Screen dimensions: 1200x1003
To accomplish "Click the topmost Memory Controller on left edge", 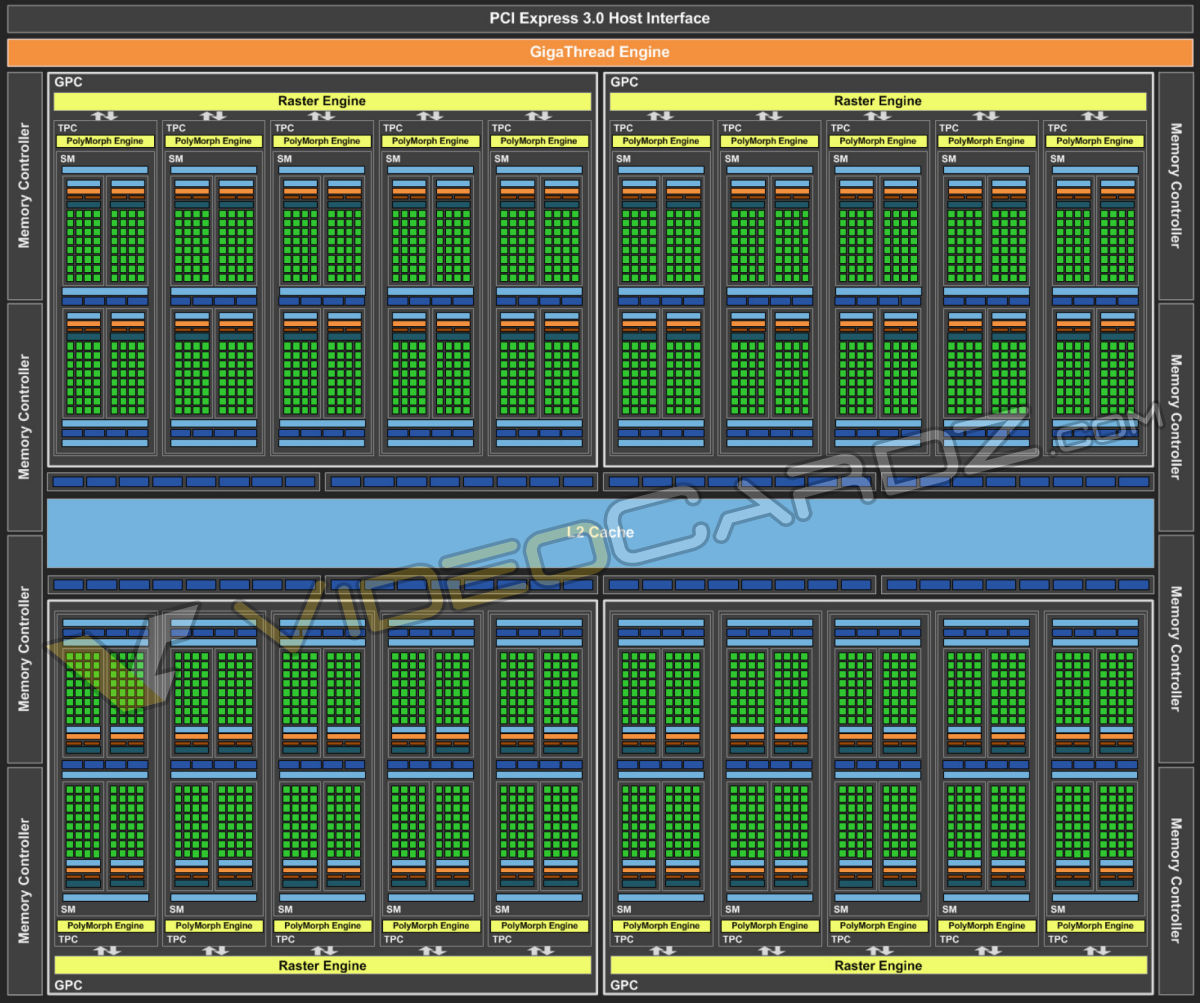I will click(x=25, y=186).
